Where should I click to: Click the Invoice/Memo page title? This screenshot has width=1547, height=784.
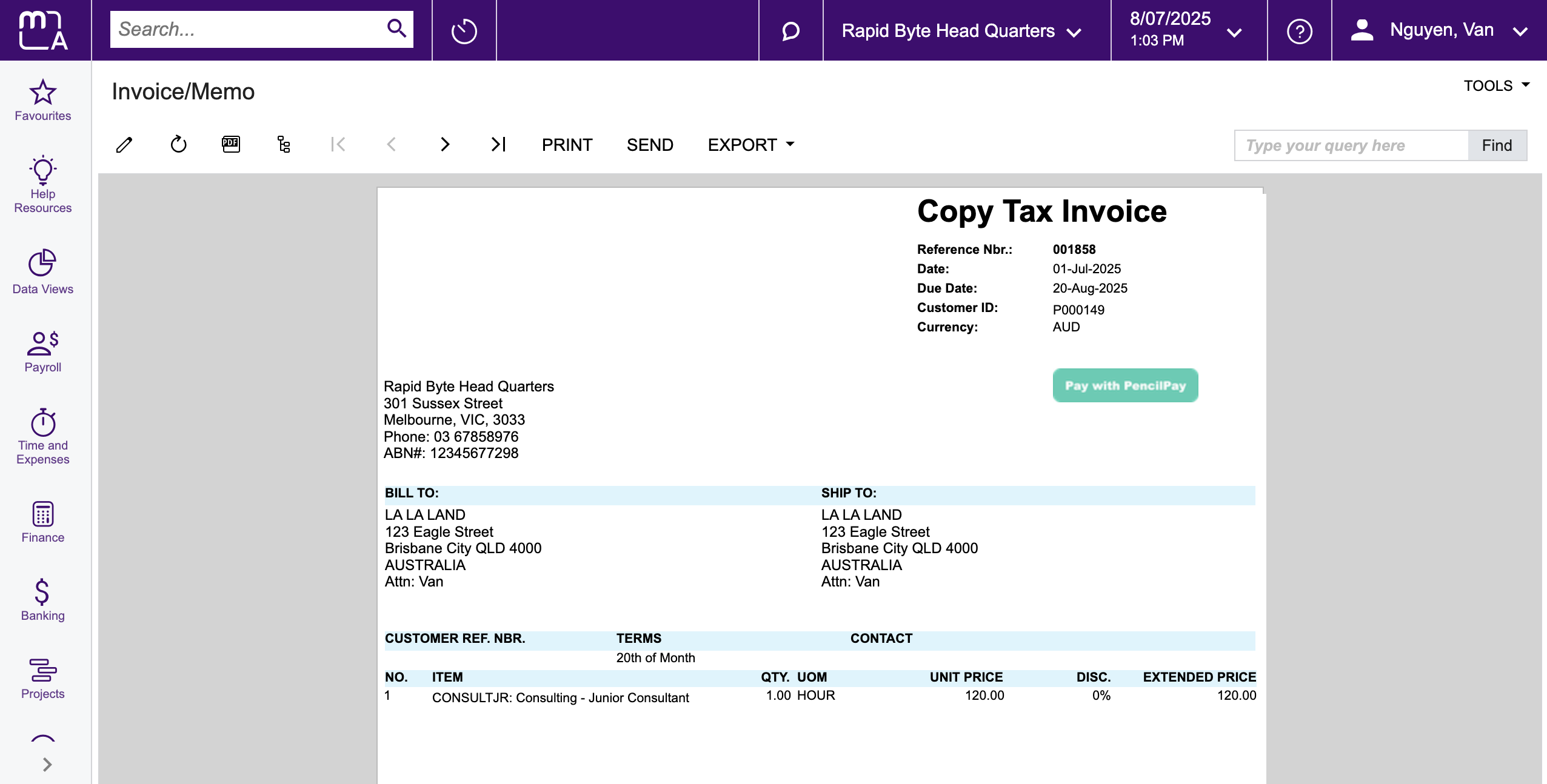point(183,91)
